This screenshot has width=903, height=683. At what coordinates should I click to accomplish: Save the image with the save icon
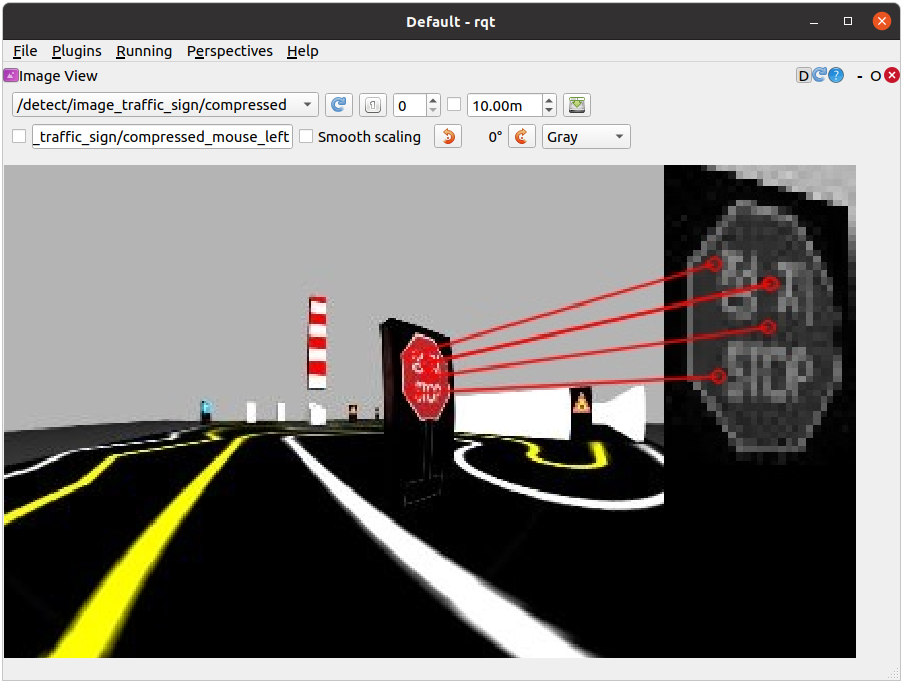pos(577,105)
